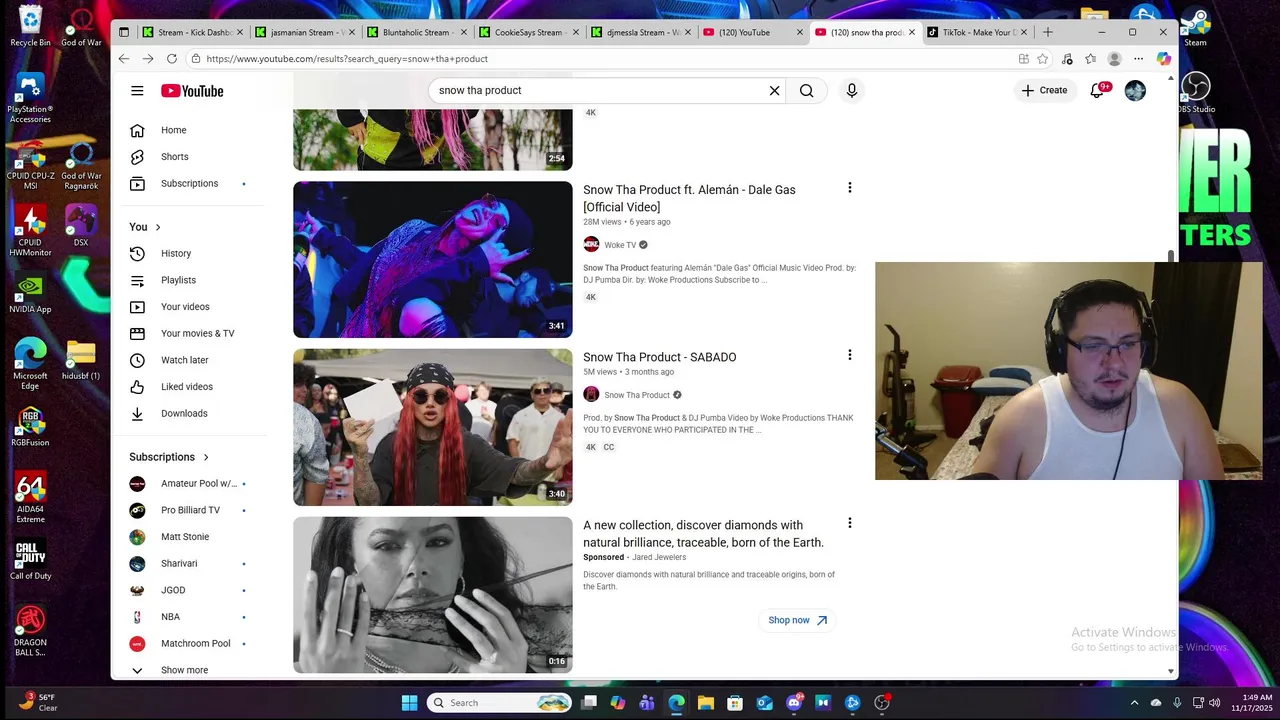Open the YouTube hamburger guide menu
1280x720 pixels.
tap(137, 91)
